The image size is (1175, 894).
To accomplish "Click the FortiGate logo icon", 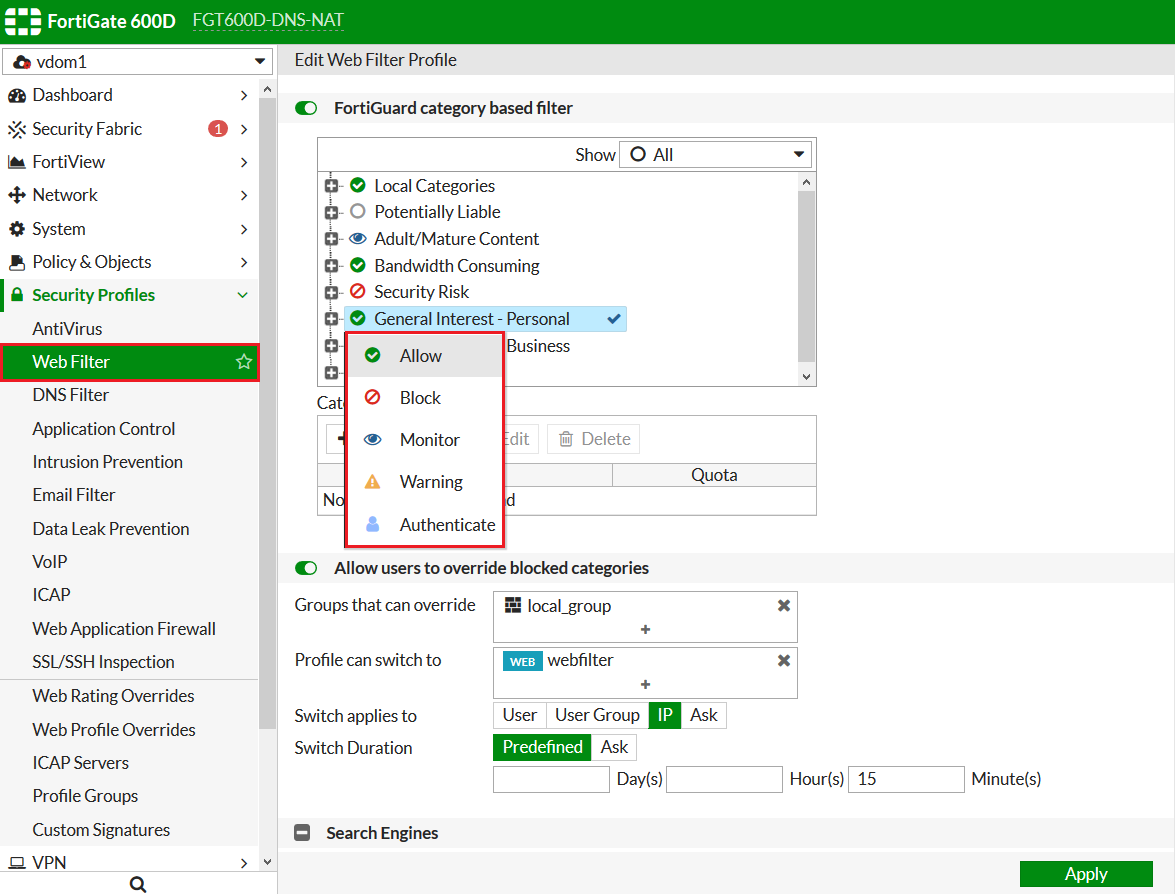I will point(22,20).
